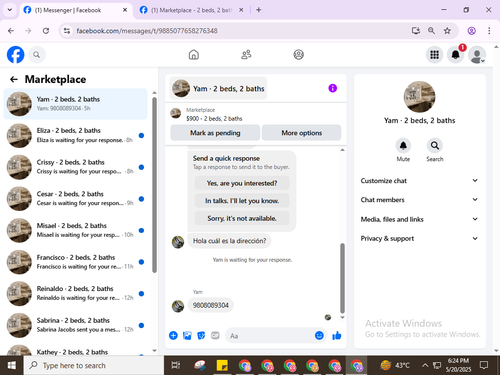Image resolution: width=500 pixels, height=375 pixels.
Task: Open Cesar - 2 beds, 2 baths conversation
Action: pyautogui.click(x=76, y=198)
